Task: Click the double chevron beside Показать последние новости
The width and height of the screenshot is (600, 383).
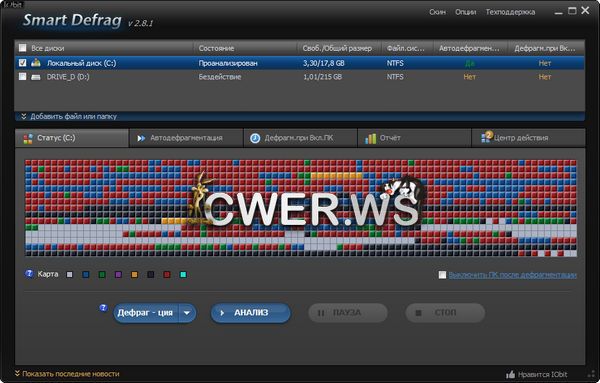Action: click(17, 373)
